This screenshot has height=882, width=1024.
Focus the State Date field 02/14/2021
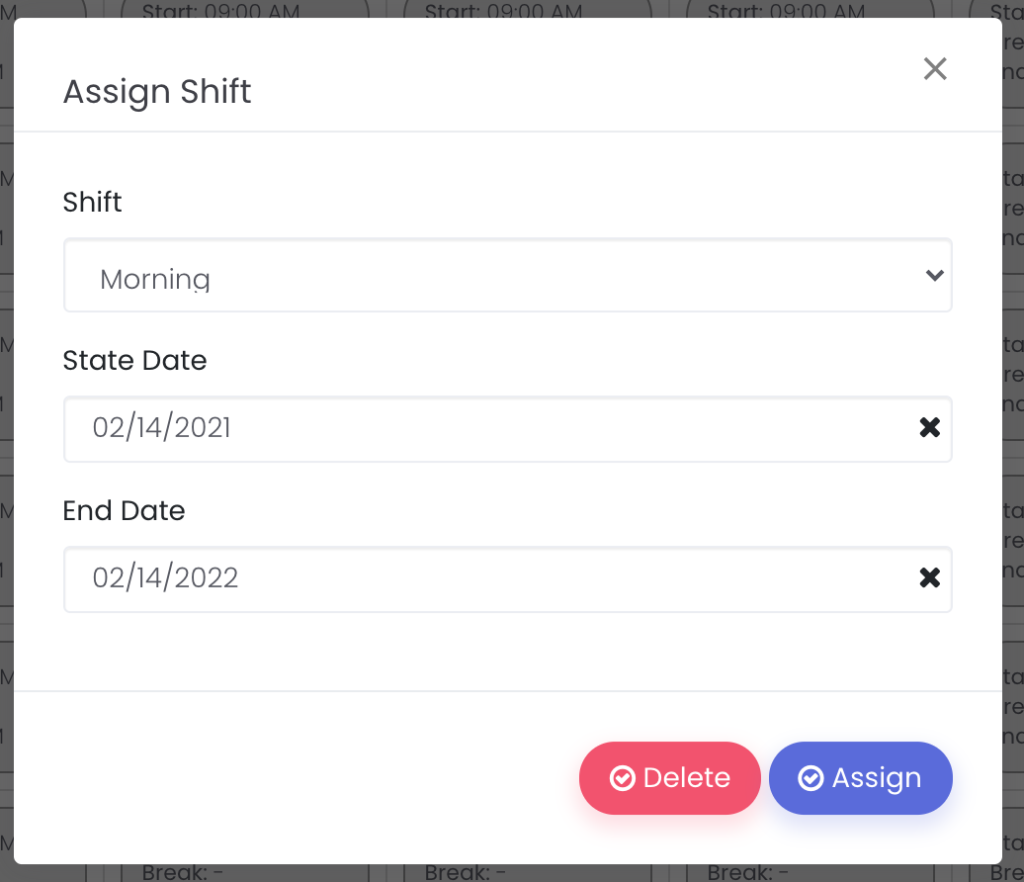[507, 429]
